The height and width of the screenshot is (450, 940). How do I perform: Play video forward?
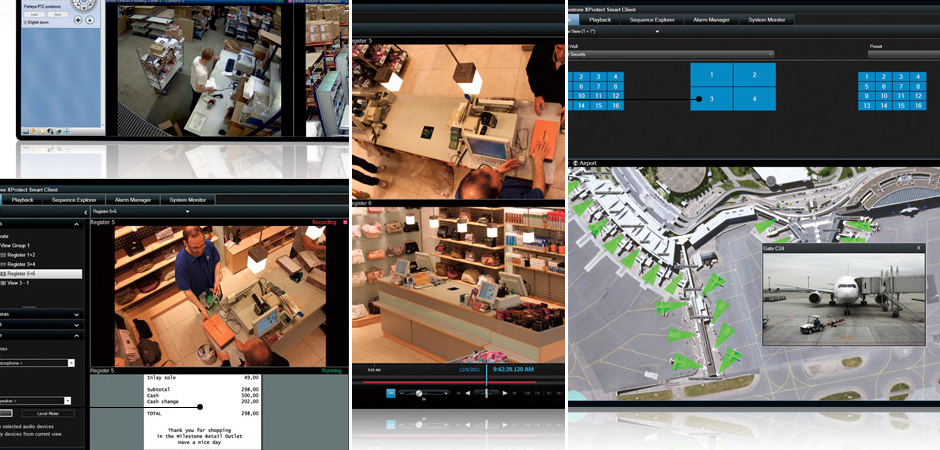click(505, 393)
